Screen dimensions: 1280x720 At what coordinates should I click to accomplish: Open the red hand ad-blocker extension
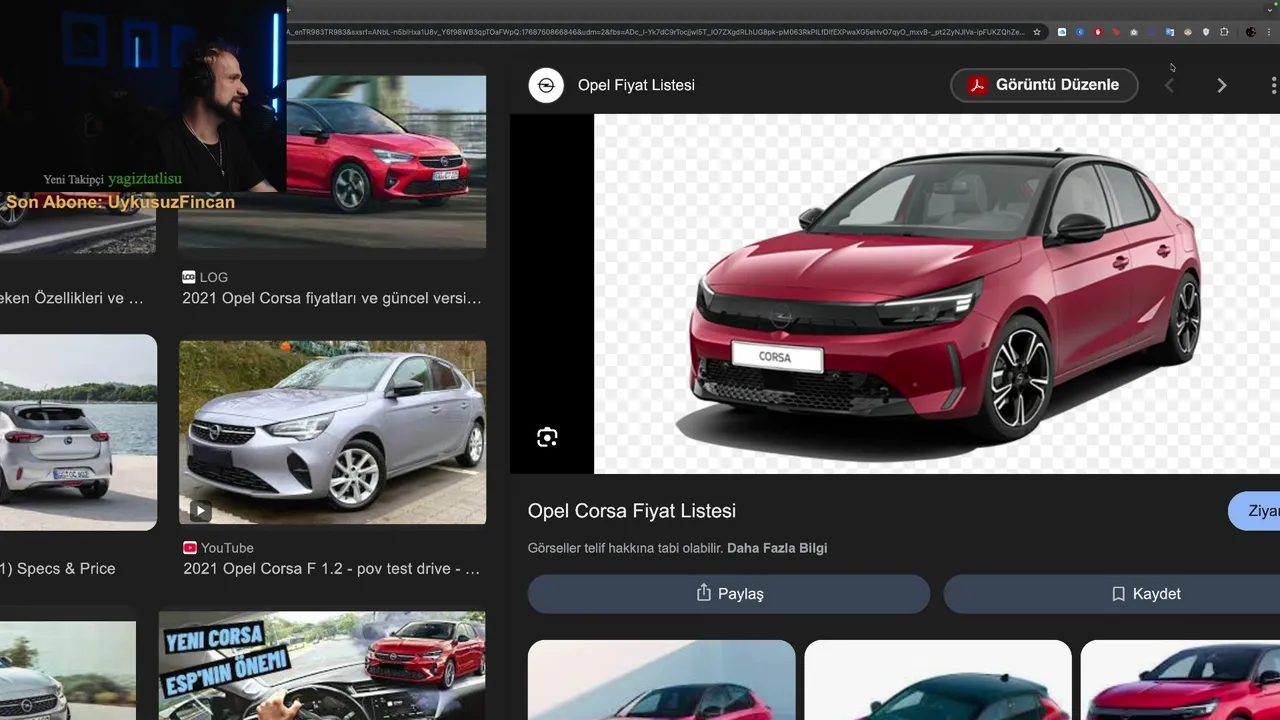click(x=1098, y=32)
